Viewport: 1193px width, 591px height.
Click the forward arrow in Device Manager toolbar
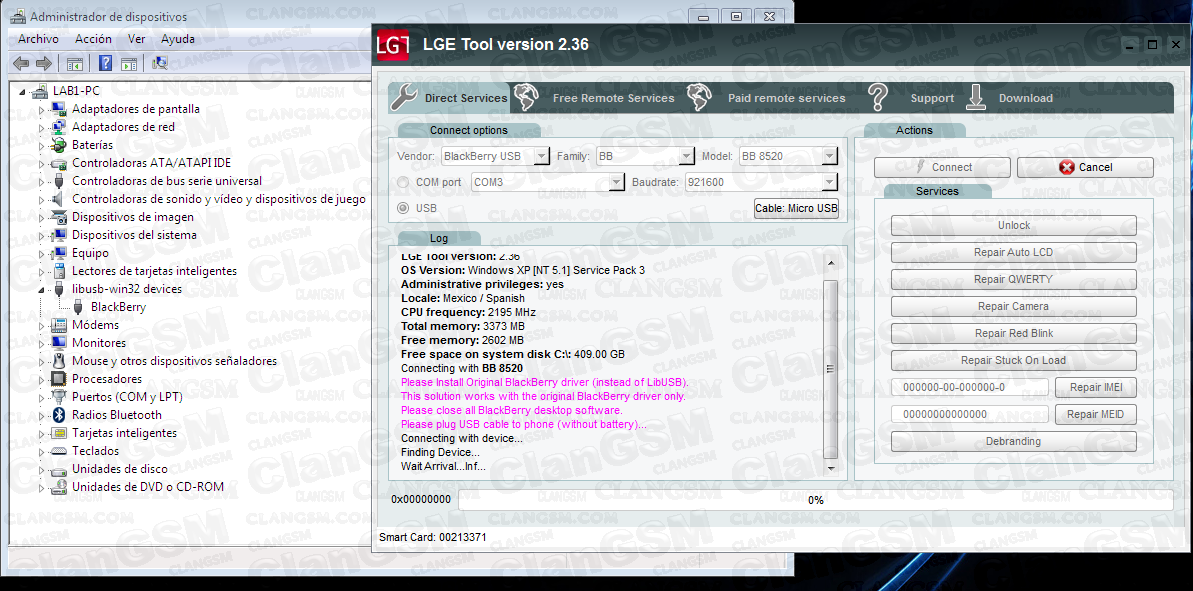[x=44, y=63]
